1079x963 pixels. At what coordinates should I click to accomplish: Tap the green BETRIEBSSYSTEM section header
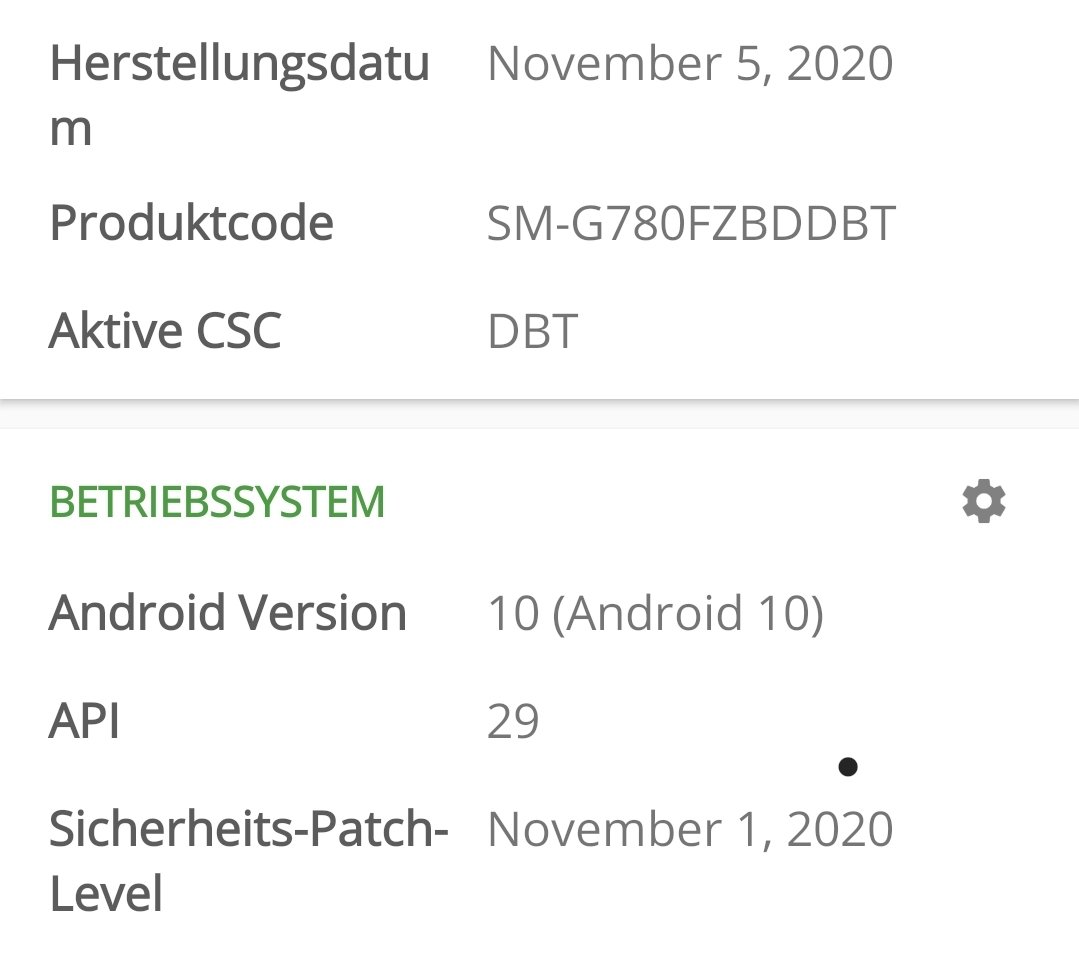tap(217, 502)
